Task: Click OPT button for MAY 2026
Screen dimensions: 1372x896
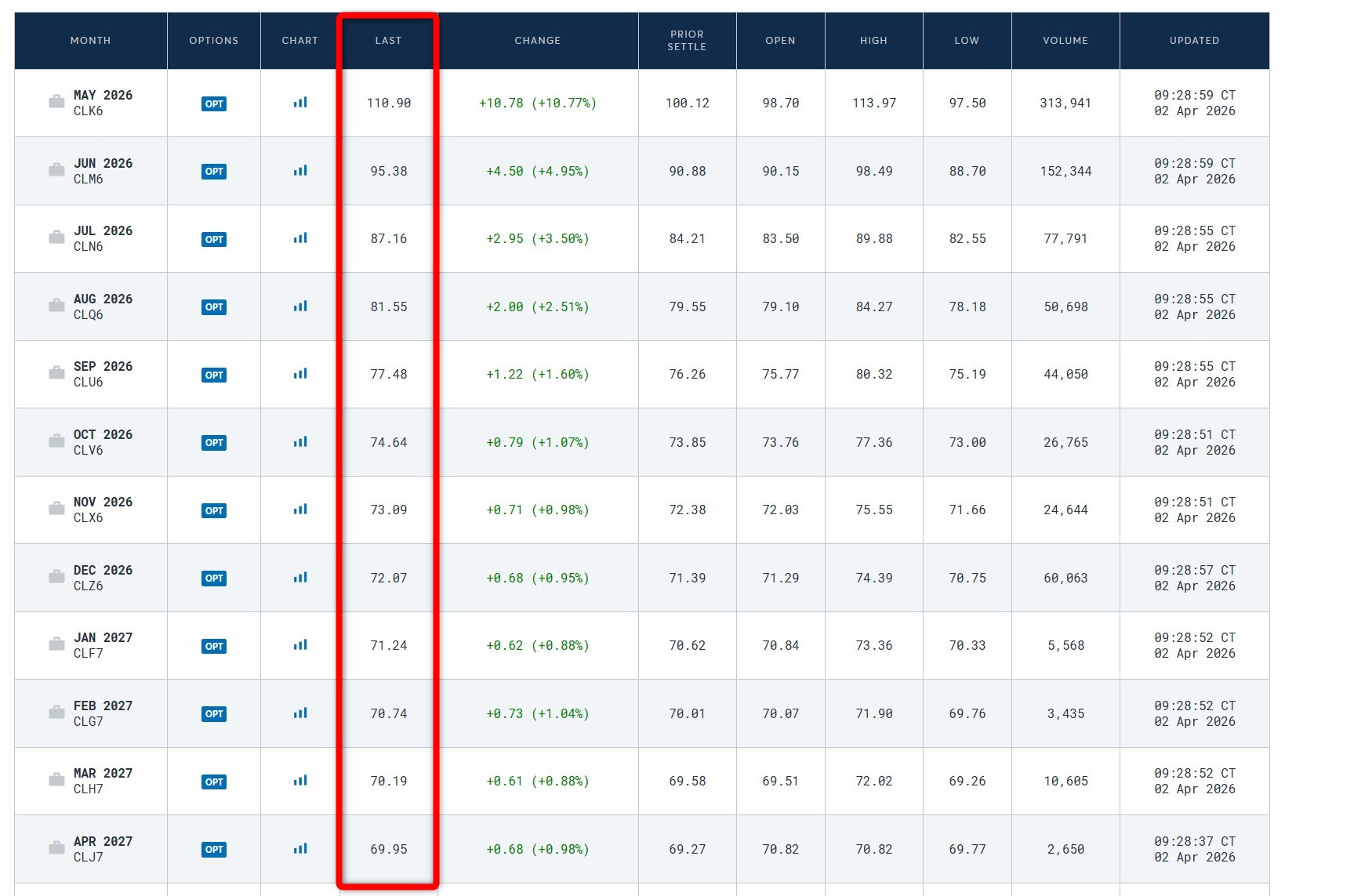Action: coord(214,103)
